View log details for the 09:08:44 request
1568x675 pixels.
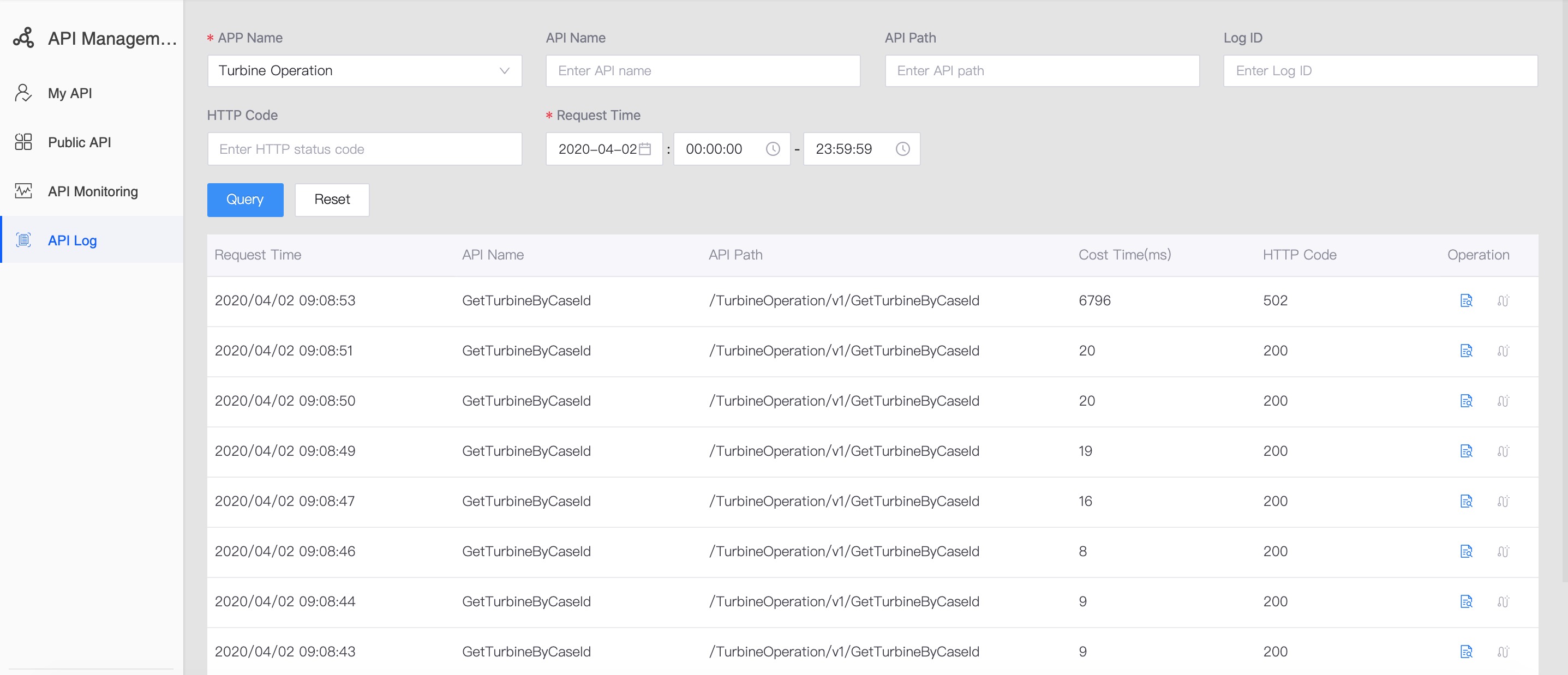click(1467, 601)
